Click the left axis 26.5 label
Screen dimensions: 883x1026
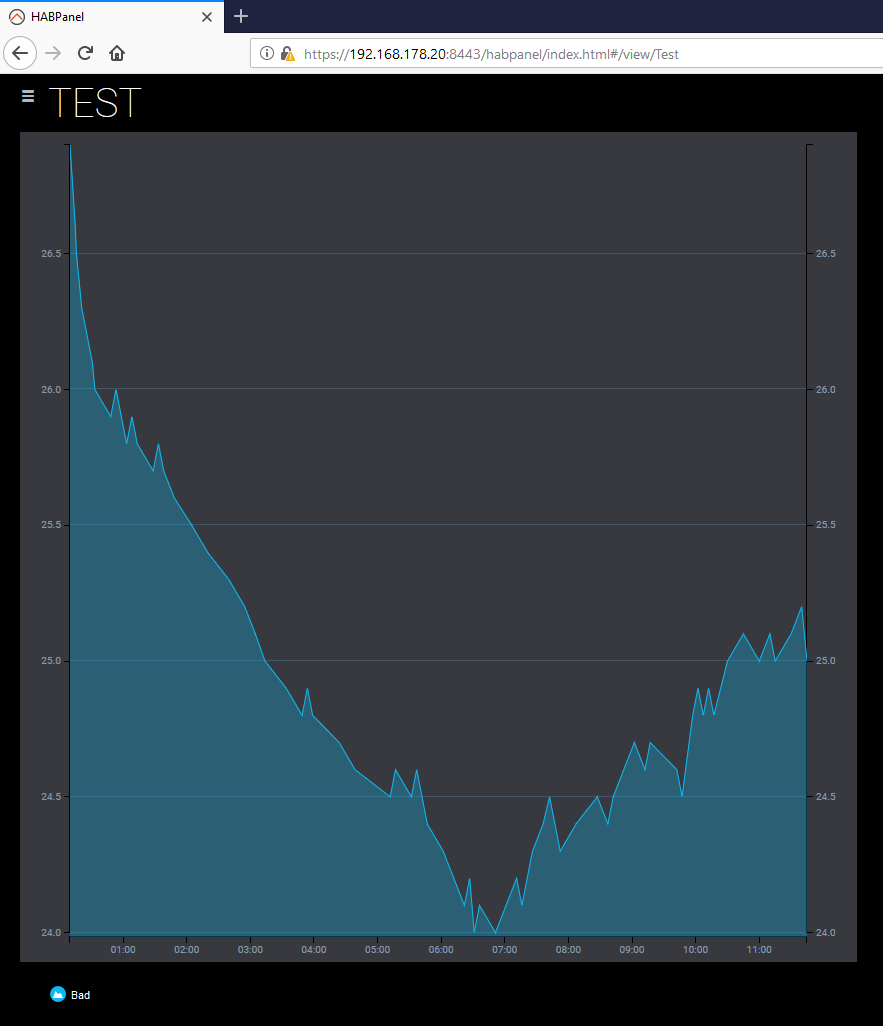pos(51,253)
